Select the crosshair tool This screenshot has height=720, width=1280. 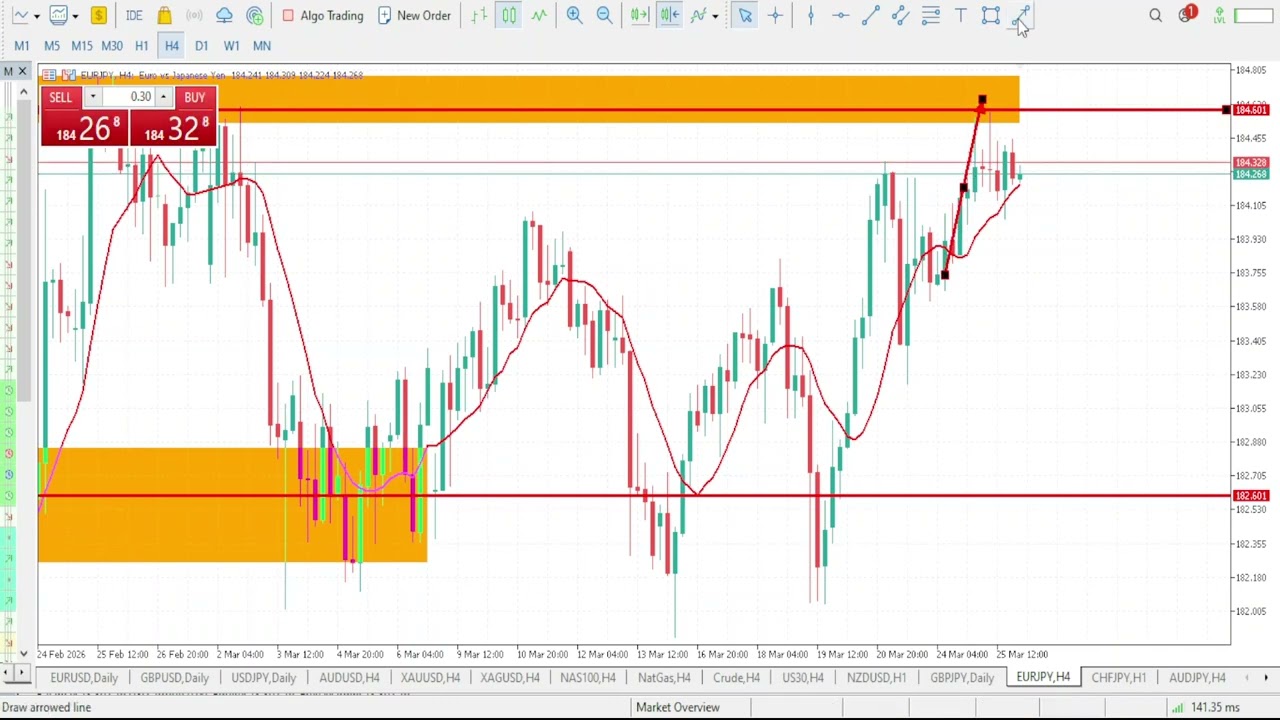click(775, 15)
